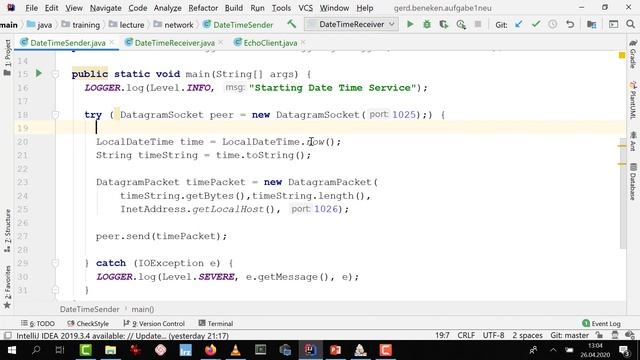Open the Version Control tool window
The image size is (640, 360).
[154, 323]
